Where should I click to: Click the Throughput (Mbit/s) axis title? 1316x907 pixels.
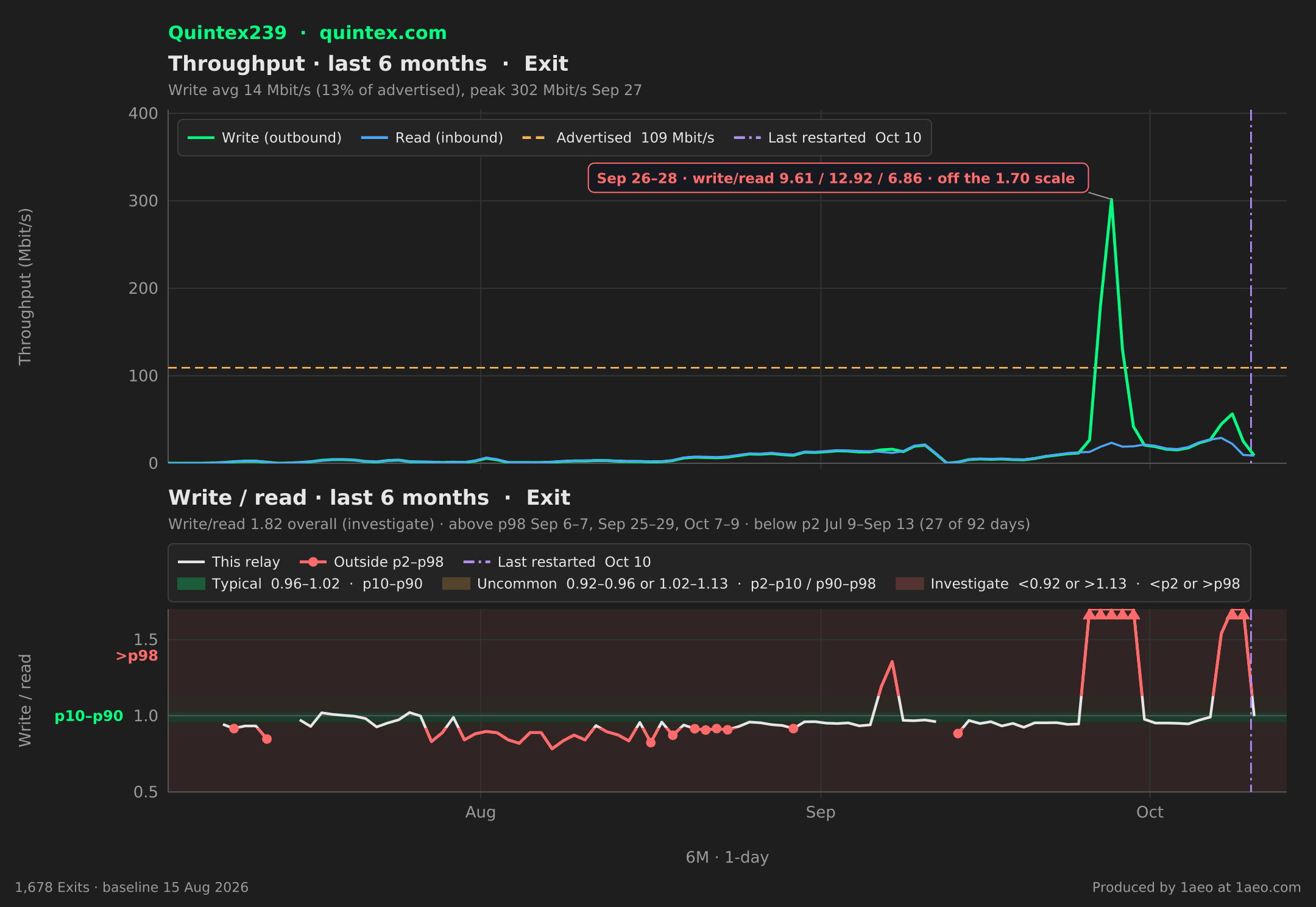pos(25,286)
